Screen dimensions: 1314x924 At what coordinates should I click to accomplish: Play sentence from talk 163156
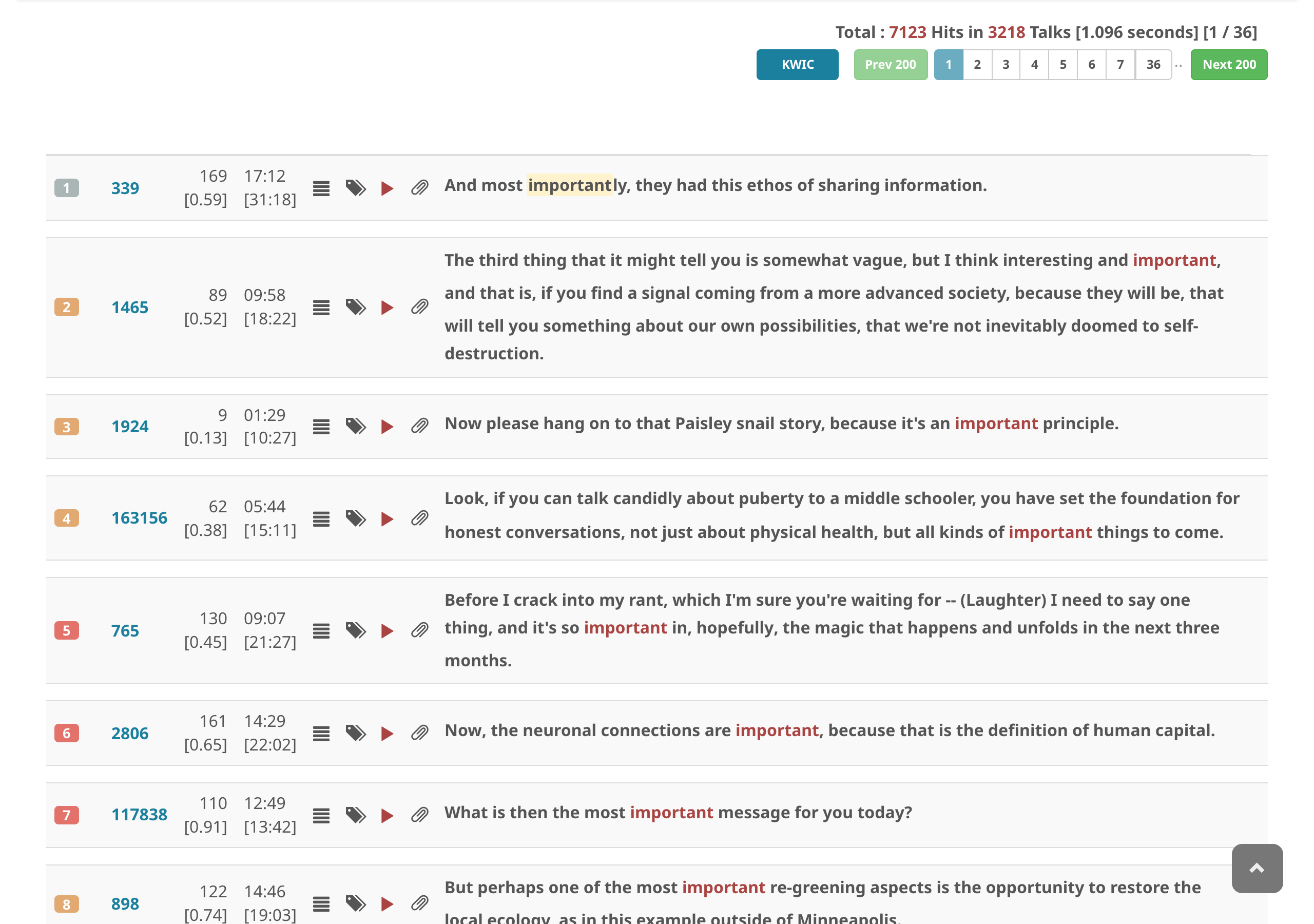tap(387, 518)
